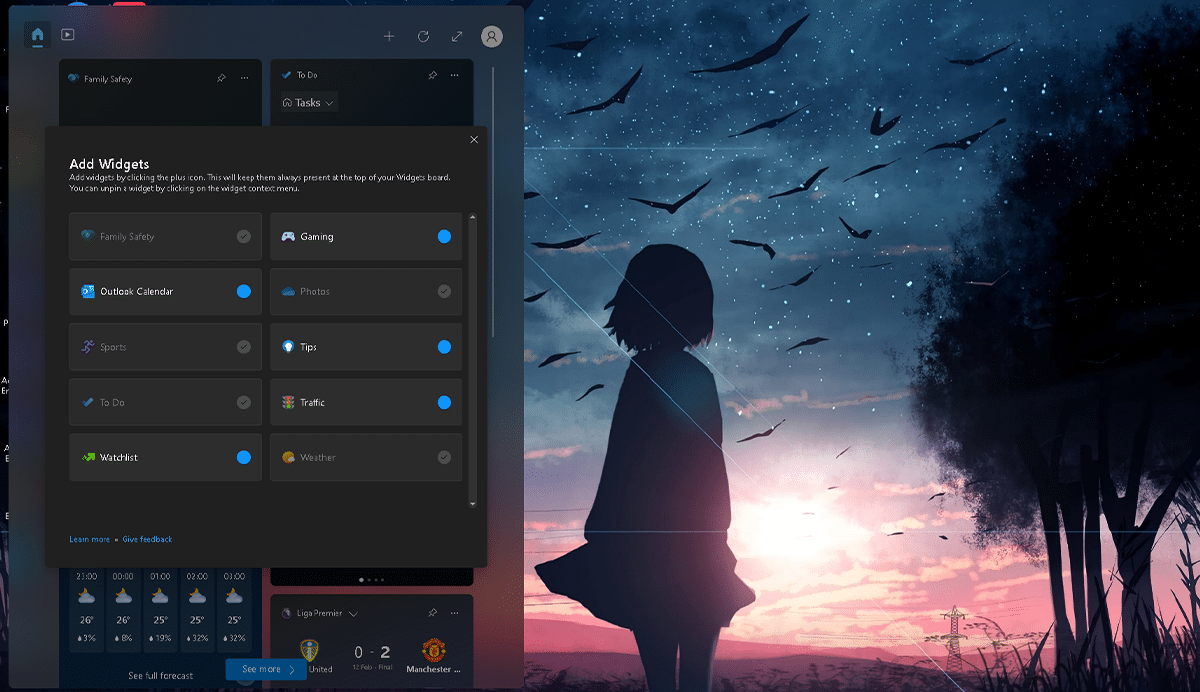This screenshot has height=692, width=1200.
Task: Pin the Family Safety widget
Action: [x=221, y=78]
